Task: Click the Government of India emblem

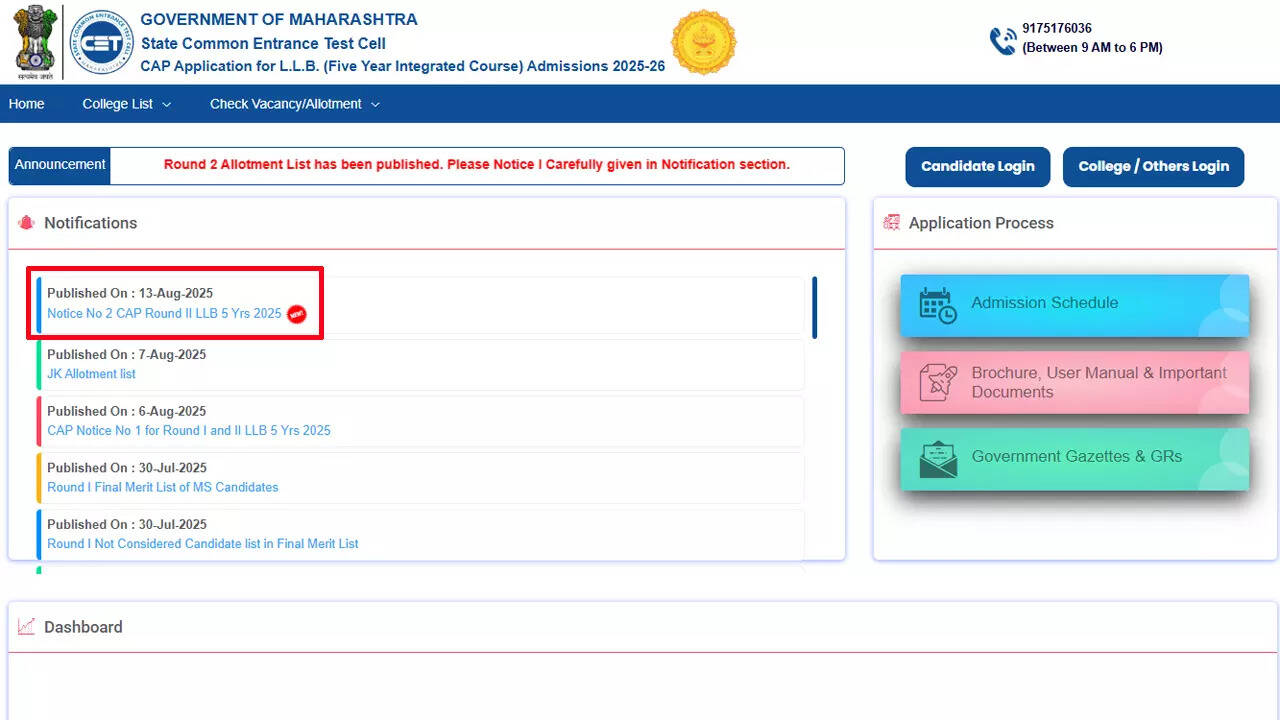Action: pyautogui.click(x=36, y=42)
